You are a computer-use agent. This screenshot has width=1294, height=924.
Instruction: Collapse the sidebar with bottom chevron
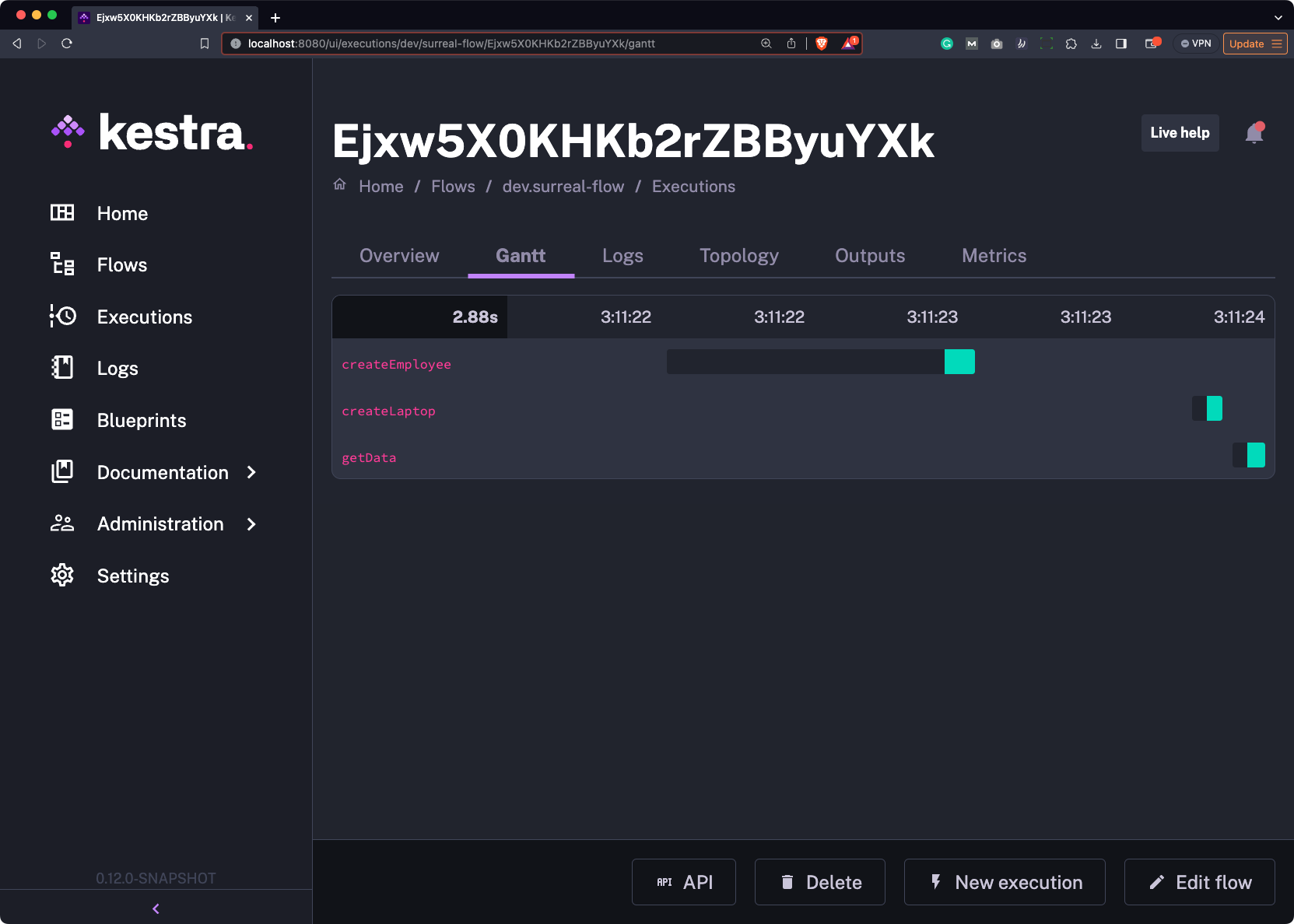(156, 908)
